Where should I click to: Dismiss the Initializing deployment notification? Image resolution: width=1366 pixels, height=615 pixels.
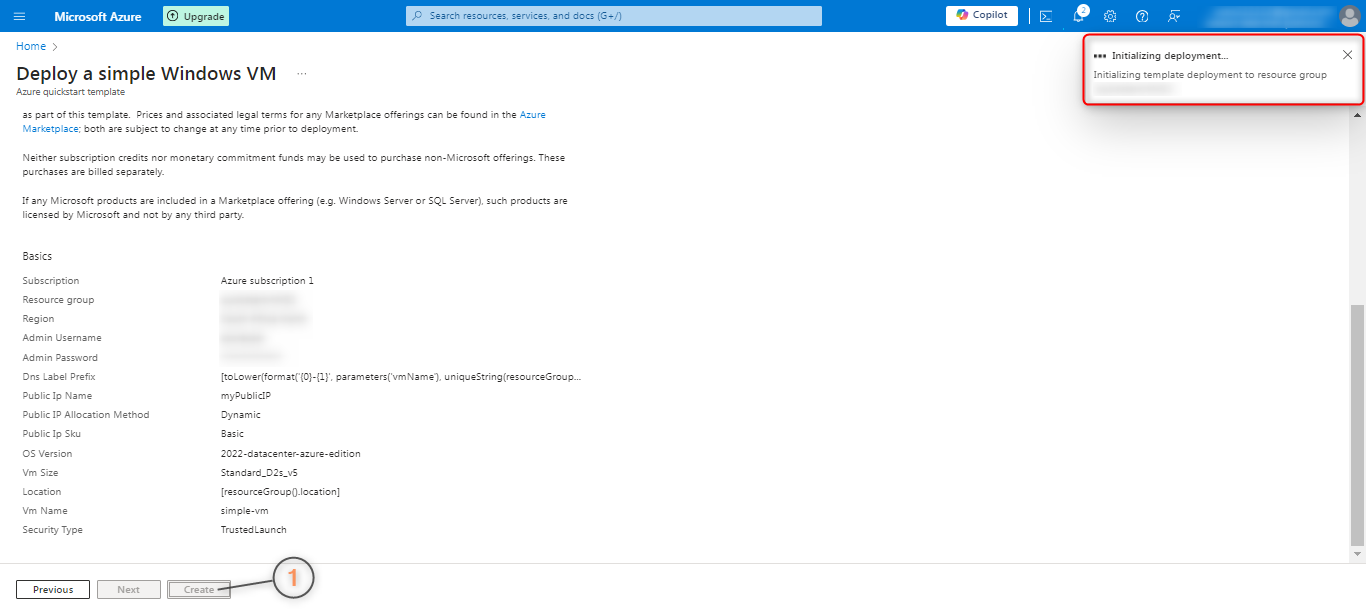click(x=1347, y=55)
